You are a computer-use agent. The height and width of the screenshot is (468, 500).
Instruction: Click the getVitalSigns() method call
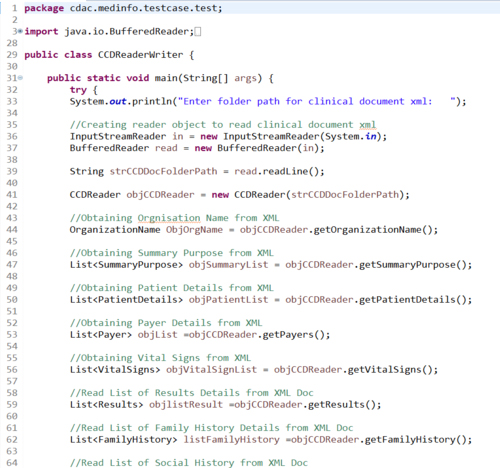(390, 370)
